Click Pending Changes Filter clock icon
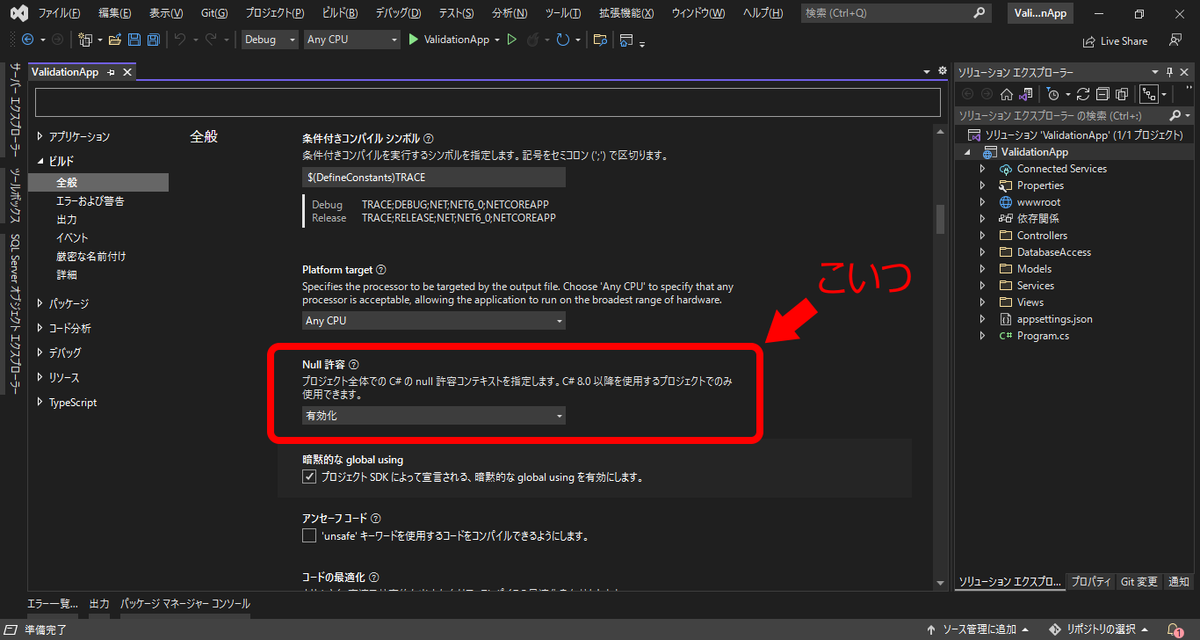 pos(1053,94)
